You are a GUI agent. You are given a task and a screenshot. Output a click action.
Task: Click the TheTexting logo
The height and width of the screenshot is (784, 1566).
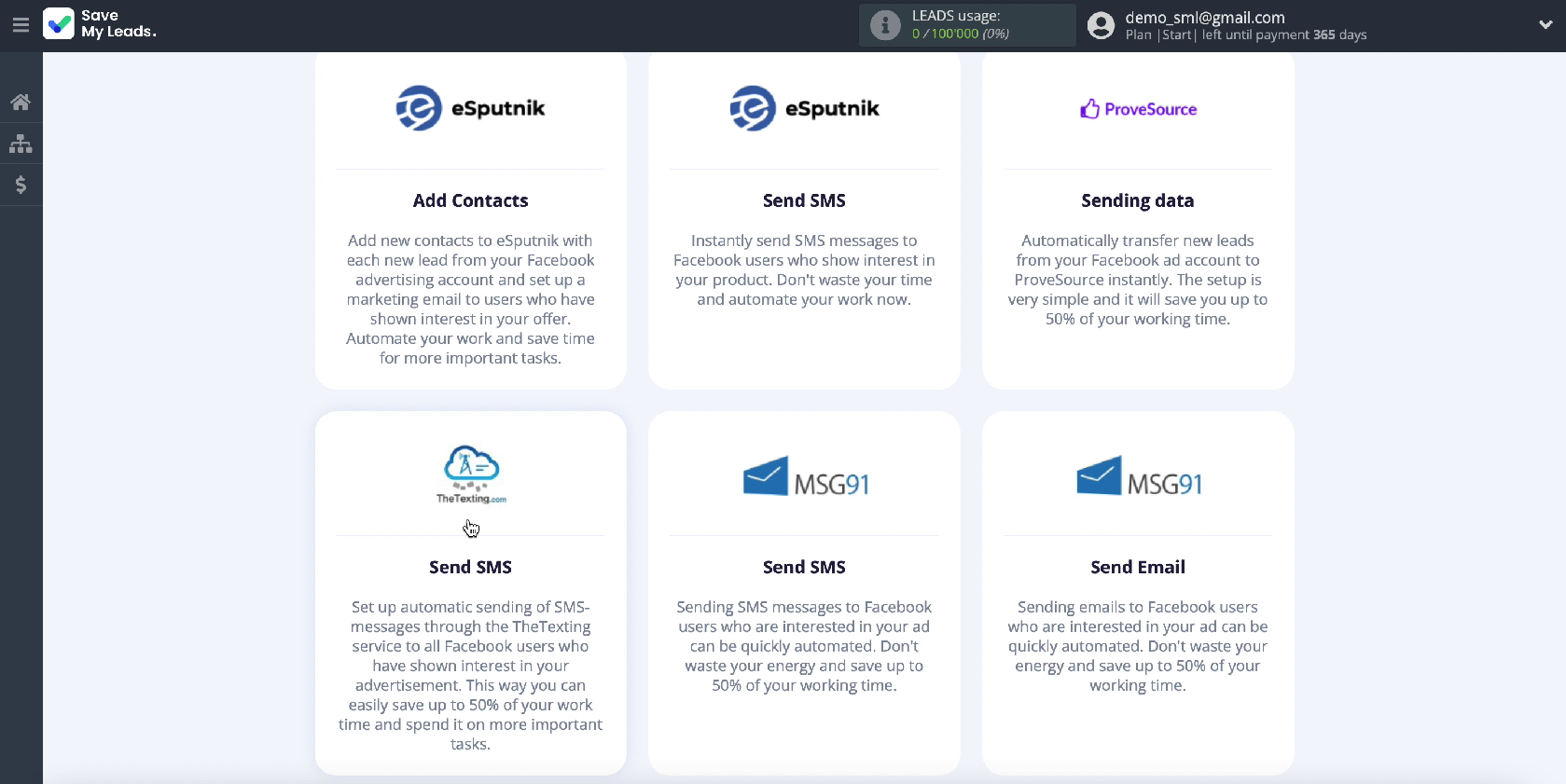[x=471, y=475]
